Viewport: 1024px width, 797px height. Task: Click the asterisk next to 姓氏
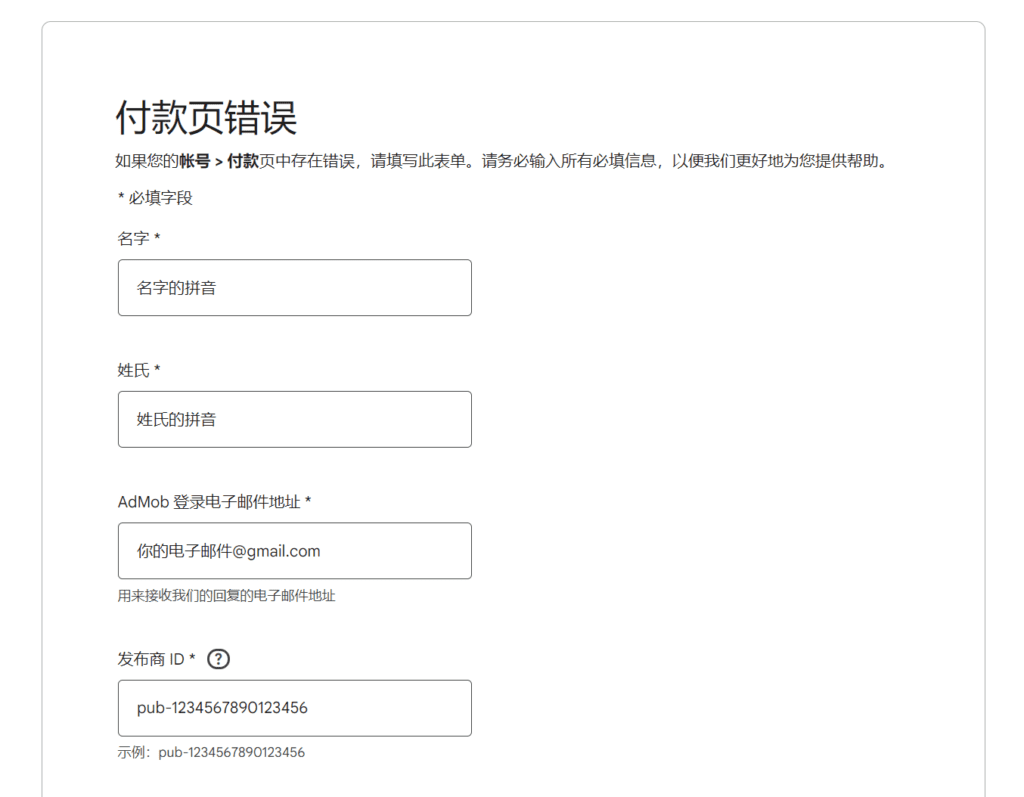(x=157, y=370)
